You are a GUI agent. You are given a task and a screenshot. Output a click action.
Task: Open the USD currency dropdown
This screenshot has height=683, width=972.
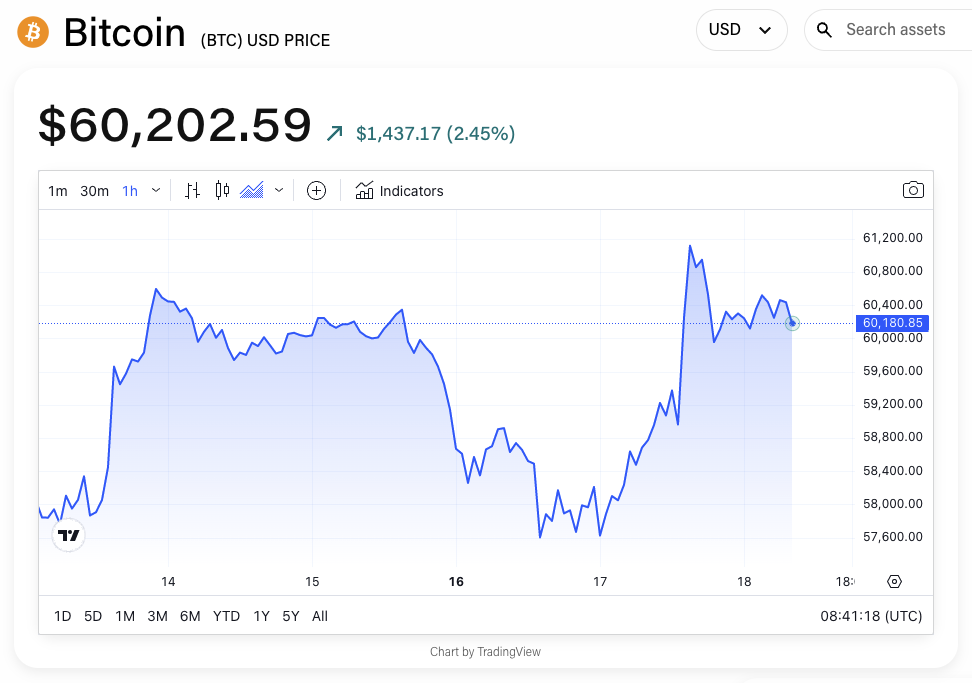[x=741, y=30]
